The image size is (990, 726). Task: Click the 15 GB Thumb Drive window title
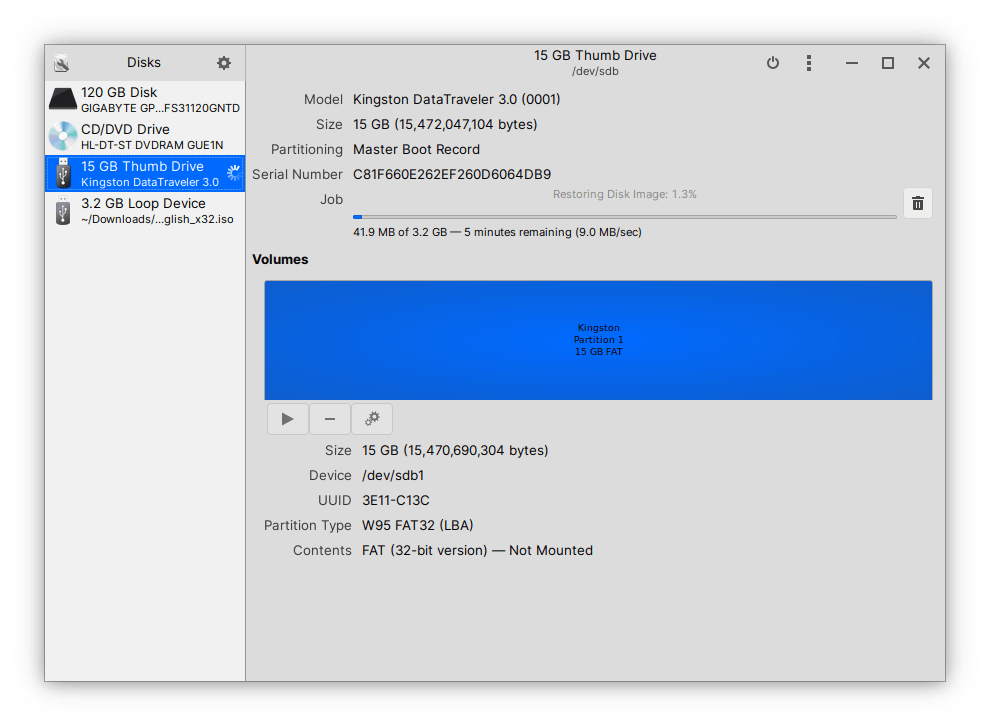(x=595, y=56)
